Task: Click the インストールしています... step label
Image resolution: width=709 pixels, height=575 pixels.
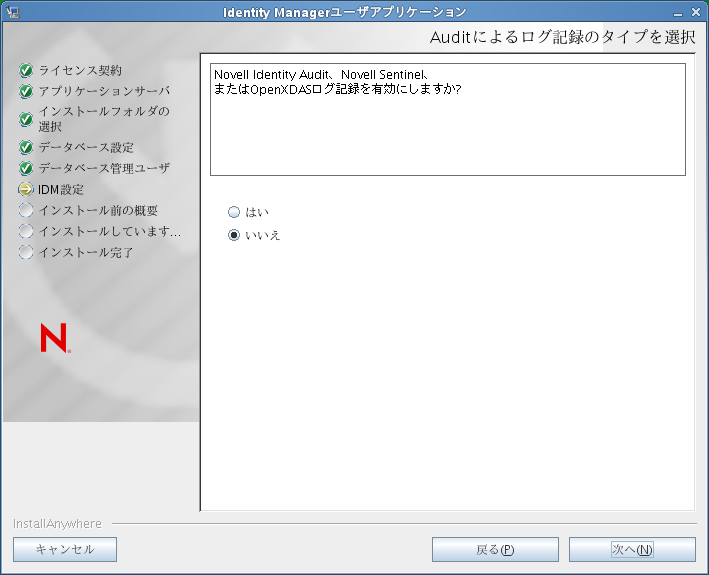Action: point(110,231)
